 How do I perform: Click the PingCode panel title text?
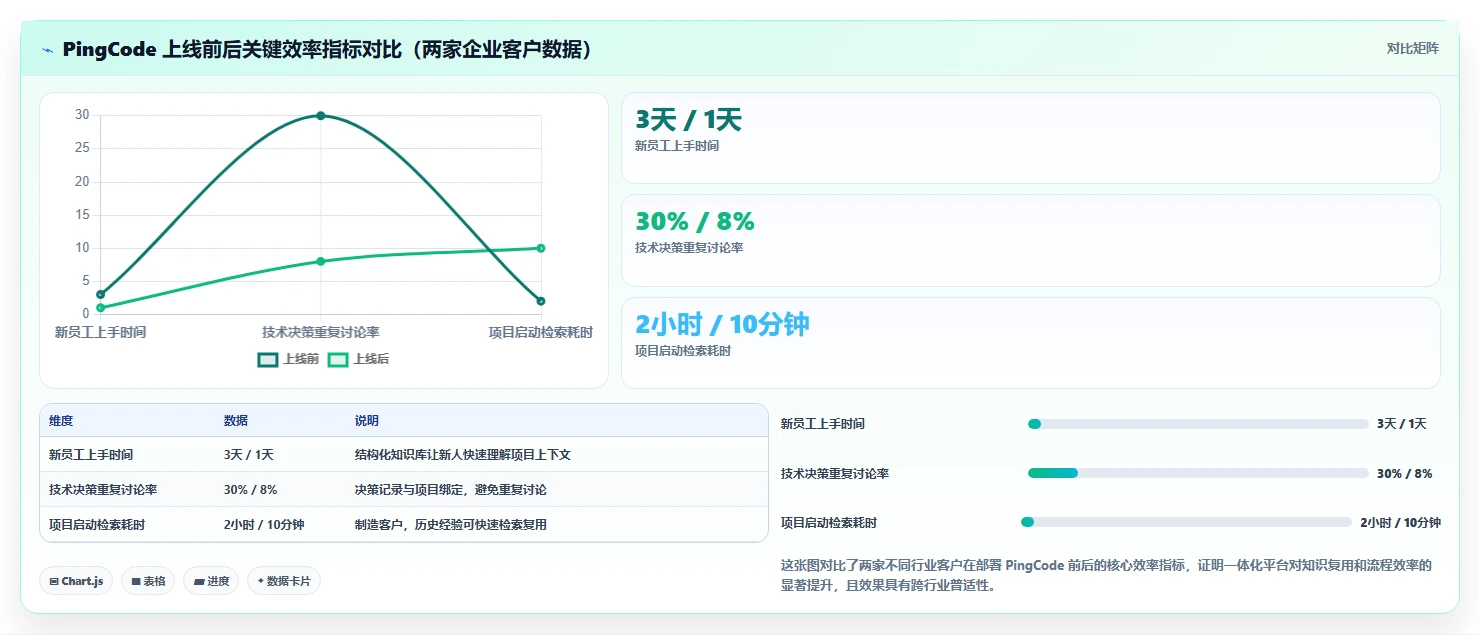327,49
